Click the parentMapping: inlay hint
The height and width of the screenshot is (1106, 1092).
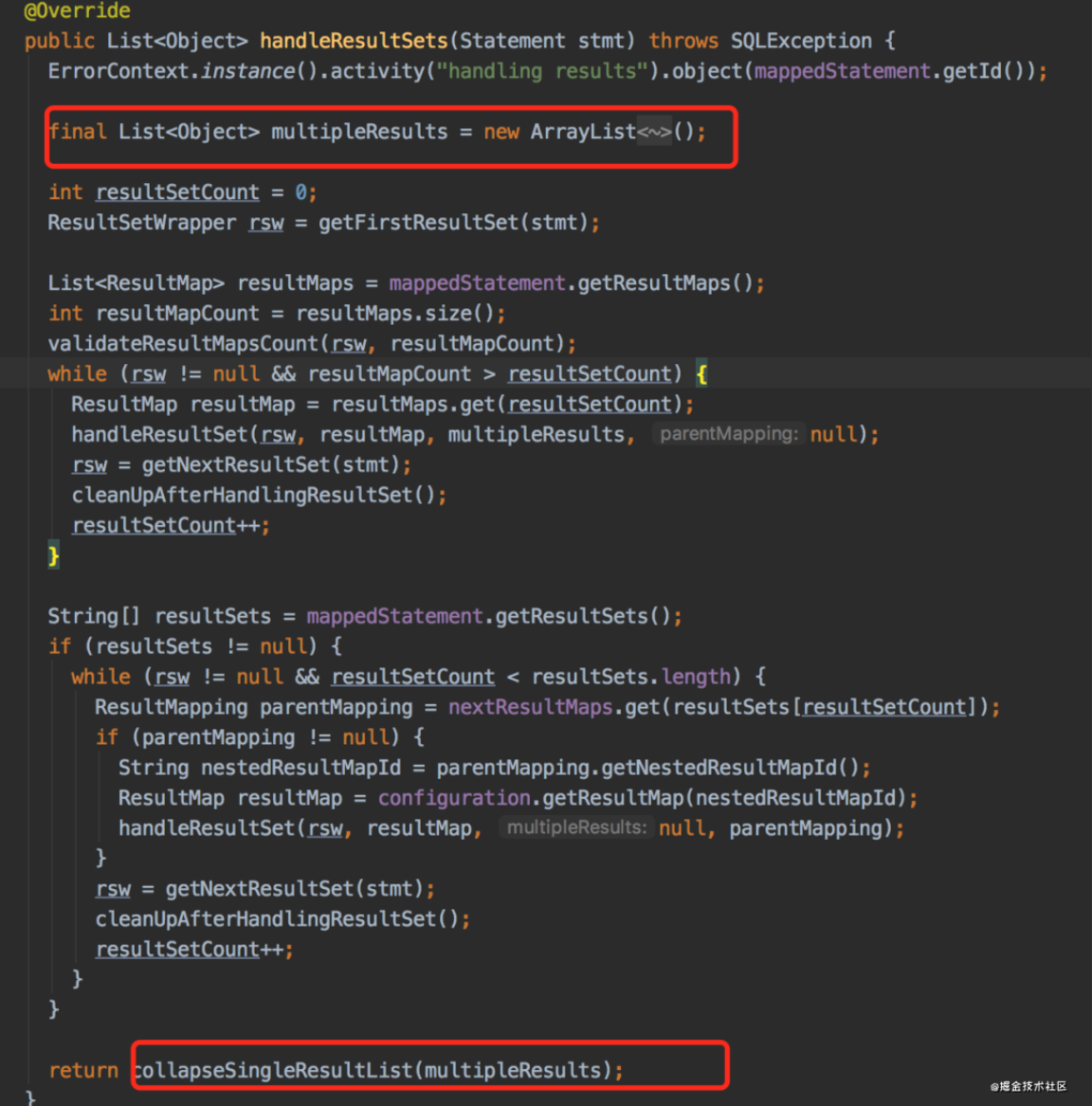[x=728, y=434]
